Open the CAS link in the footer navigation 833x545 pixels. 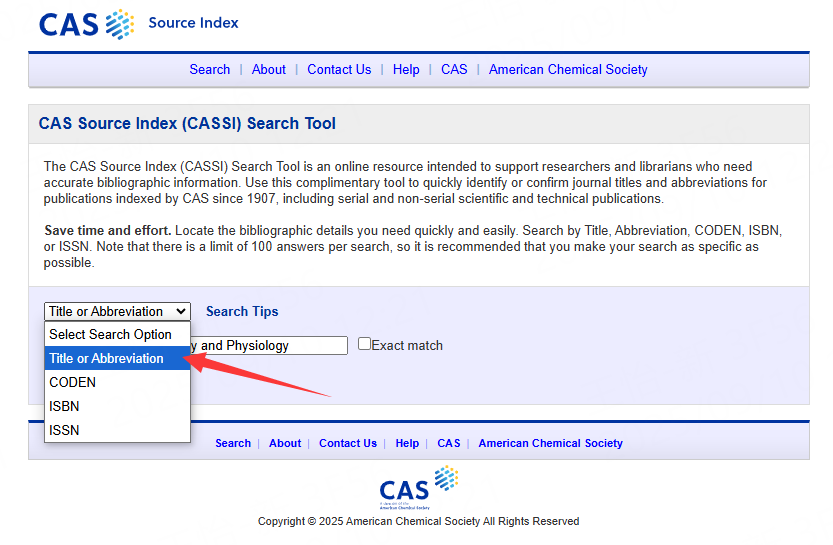point(449,443)
